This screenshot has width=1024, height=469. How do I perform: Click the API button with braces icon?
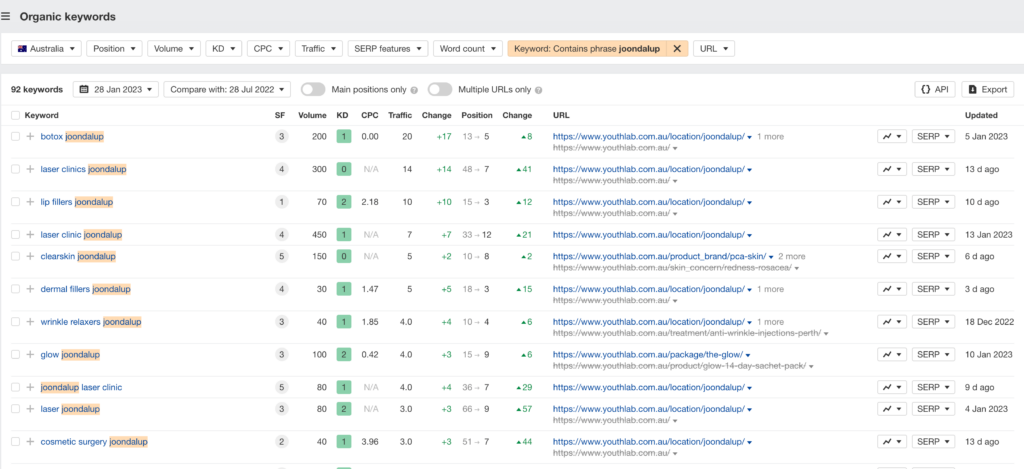point(934,89)
